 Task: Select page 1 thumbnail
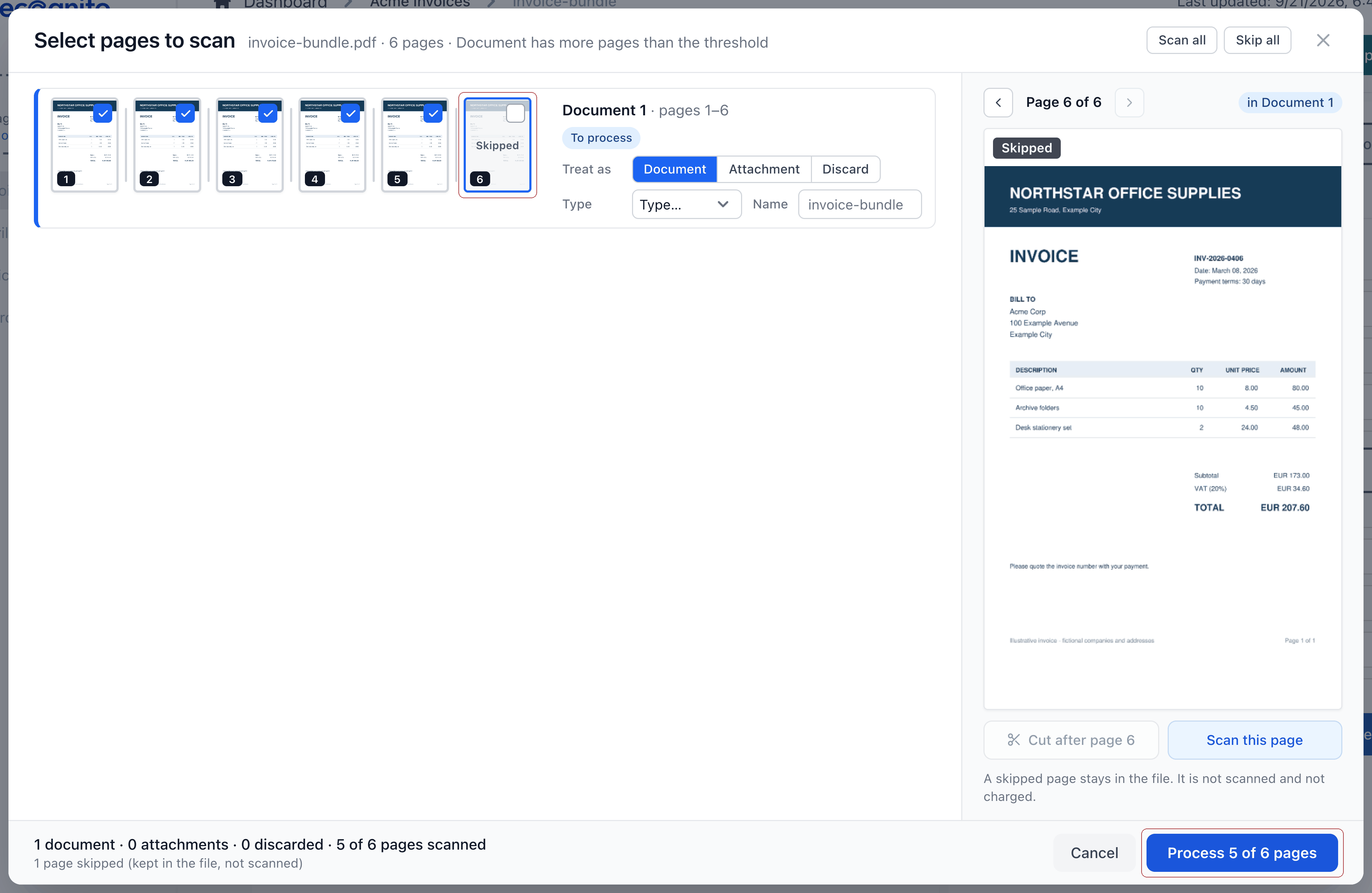(85, 145)
